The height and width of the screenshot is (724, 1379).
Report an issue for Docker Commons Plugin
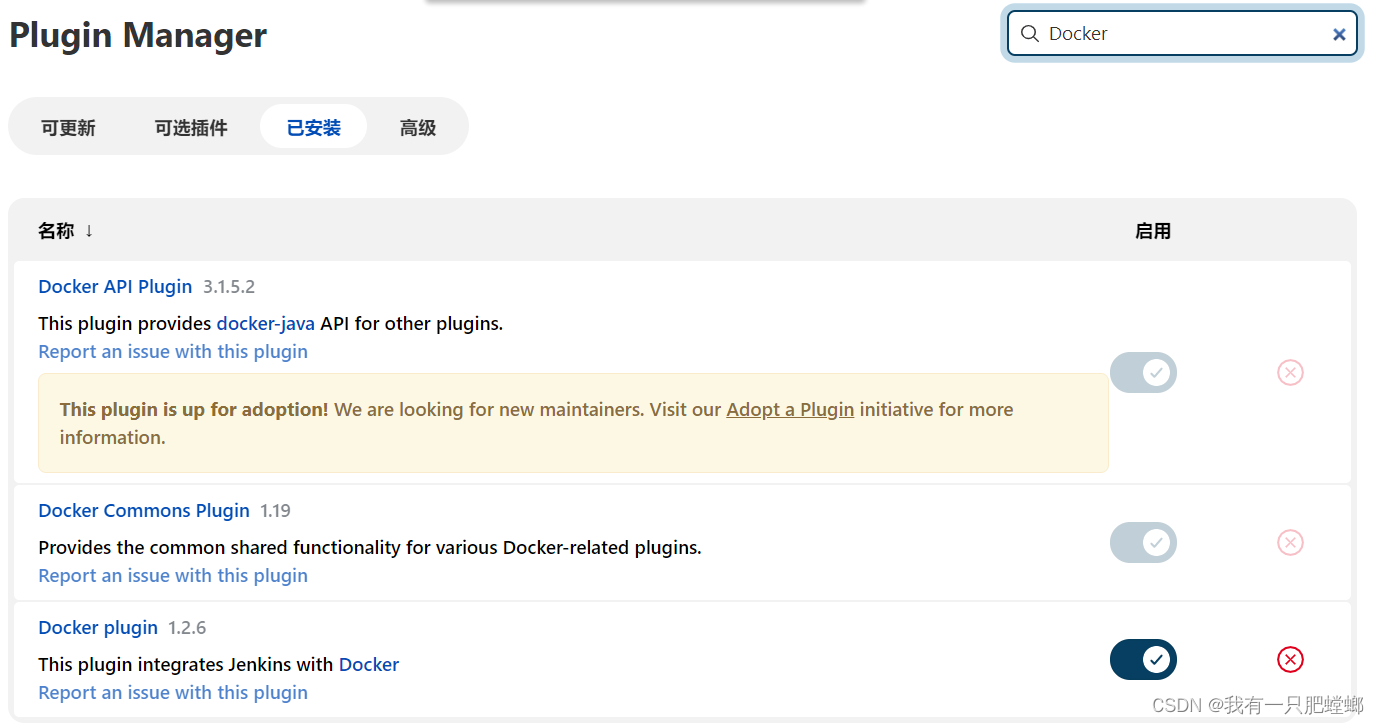[173, 576]
